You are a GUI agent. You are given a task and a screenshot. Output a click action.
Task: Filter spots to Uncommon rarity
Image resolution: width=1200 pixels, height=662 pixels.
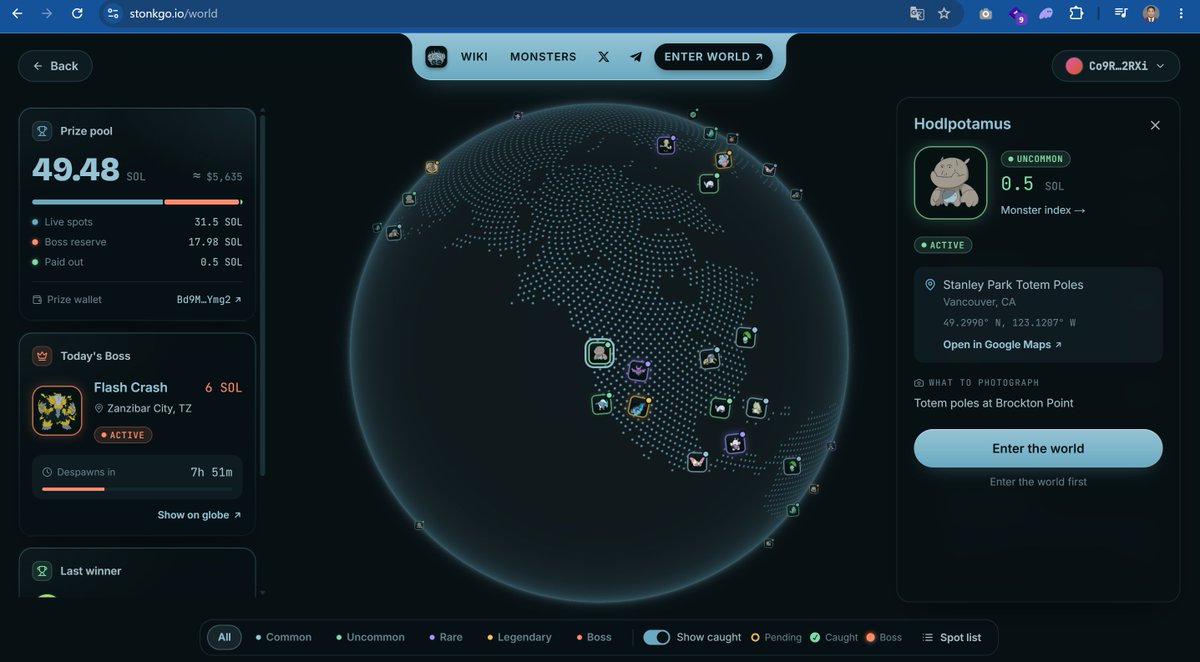point(371,637)
